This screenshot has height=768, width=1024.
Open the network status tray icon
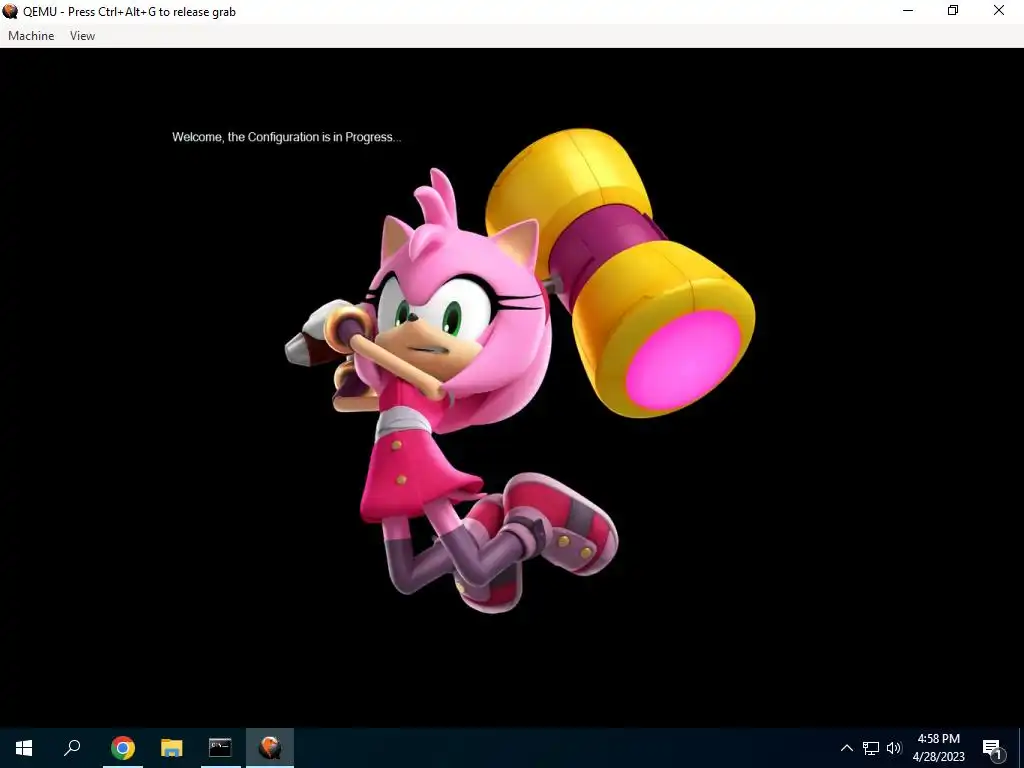pyautogui.click(x=871, y=748)
